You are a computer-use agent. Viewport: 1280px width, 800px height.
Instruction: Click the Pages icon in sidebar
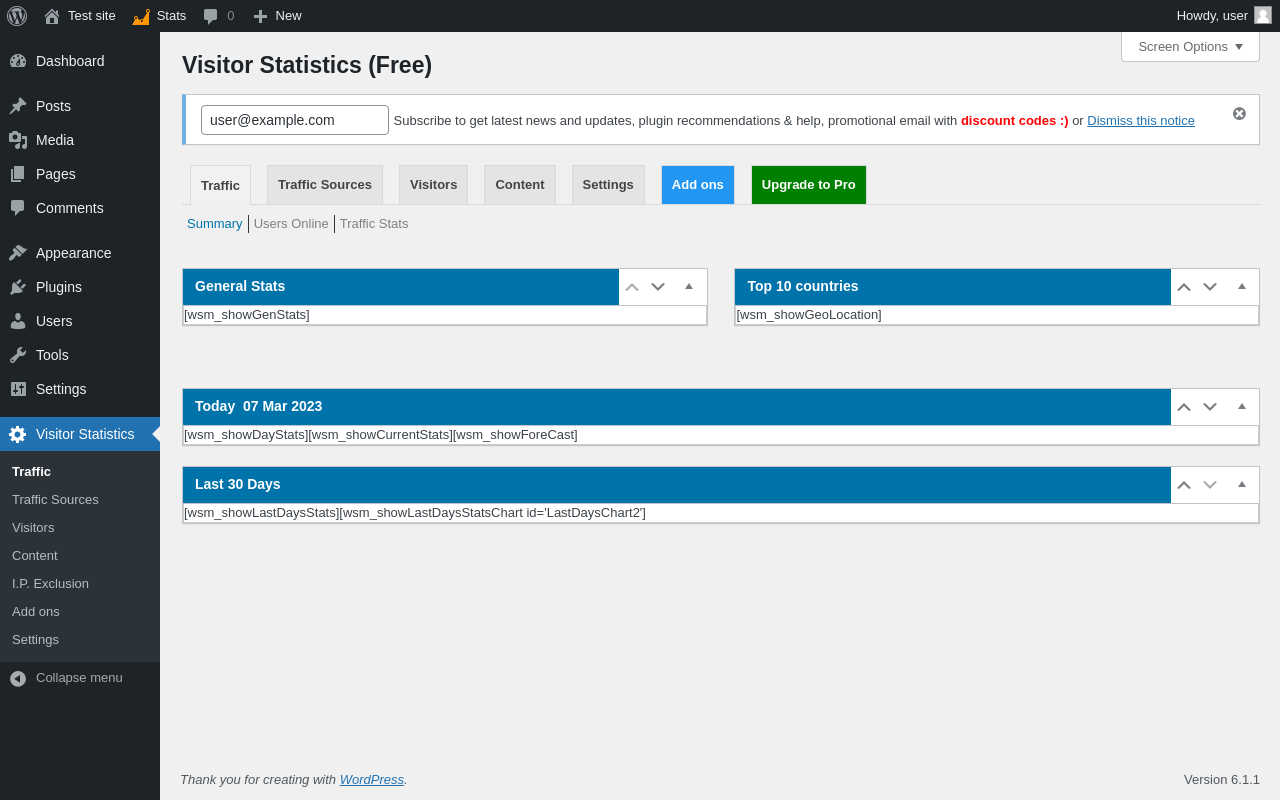(x=18, y=174)
